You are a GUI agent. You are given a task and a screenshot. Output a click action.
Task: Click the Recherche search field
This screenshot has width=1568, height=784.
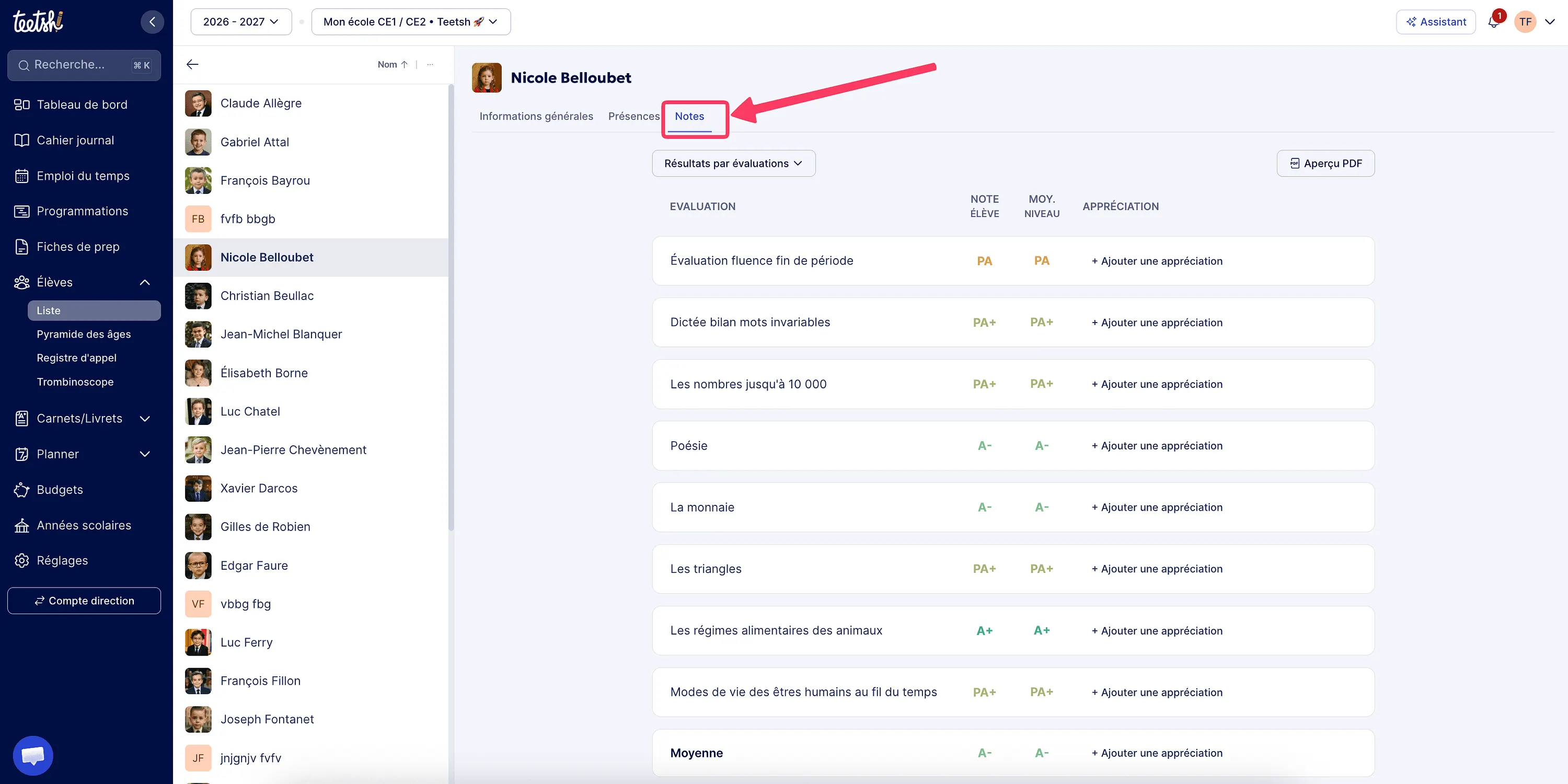(x=84, y=65)
